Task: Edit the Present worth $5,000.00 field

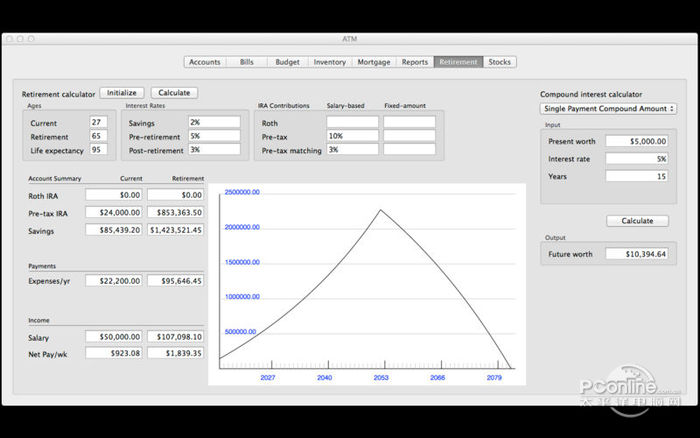Action: pyautogui.click(x=637, y=141)
